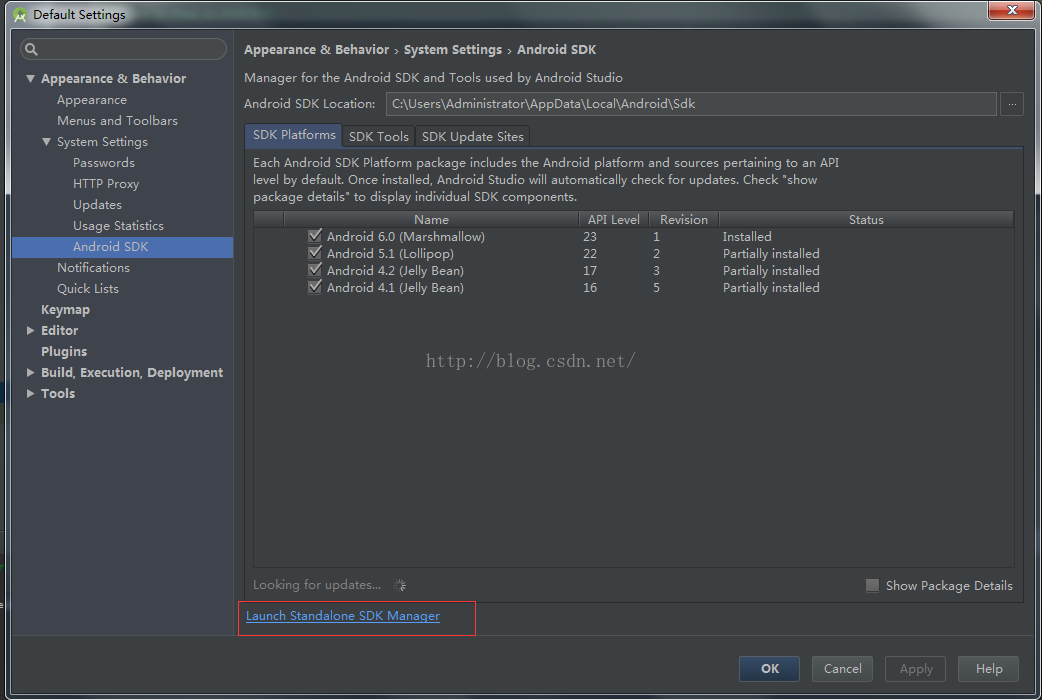Click the OK button

770,669
